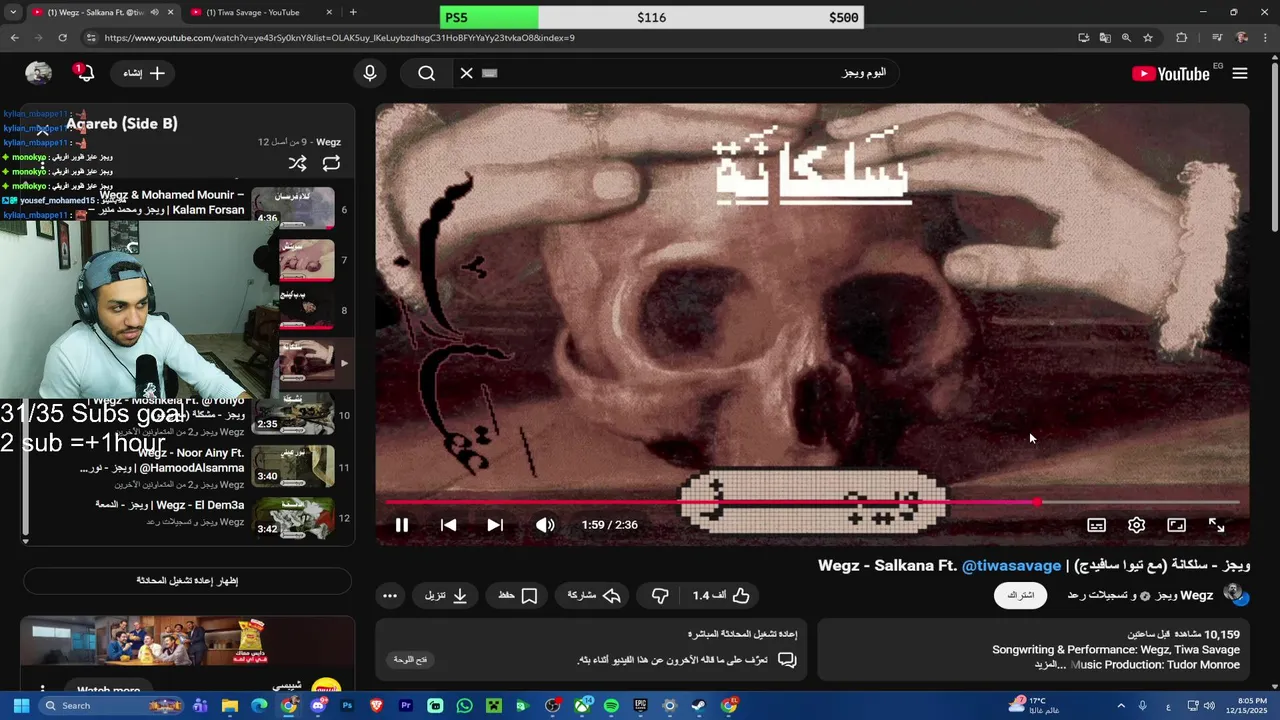Skip to next video in playlist
This screenshot has width=1280, height=720.
point(495,525)
